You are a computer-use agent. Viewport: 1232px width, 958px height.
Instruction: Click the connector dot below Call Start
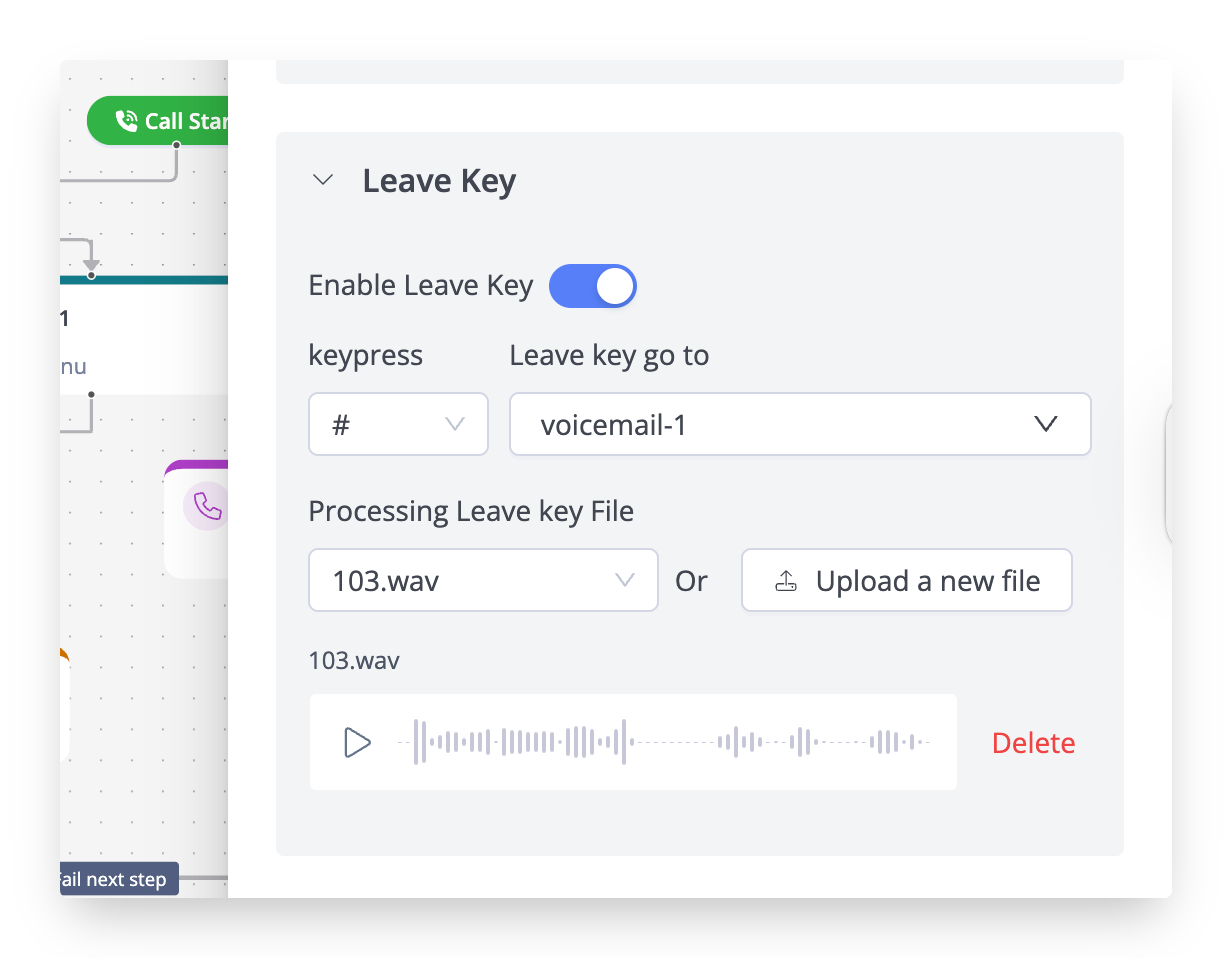(176, 145)
